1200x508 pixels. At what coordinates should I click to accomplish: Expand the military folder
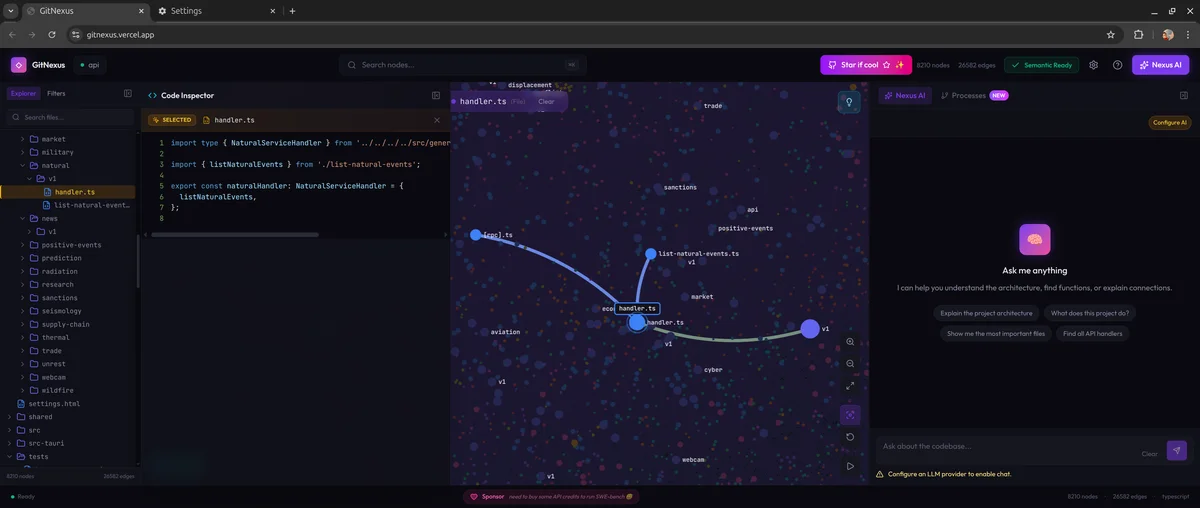click(x=57, y=152)
